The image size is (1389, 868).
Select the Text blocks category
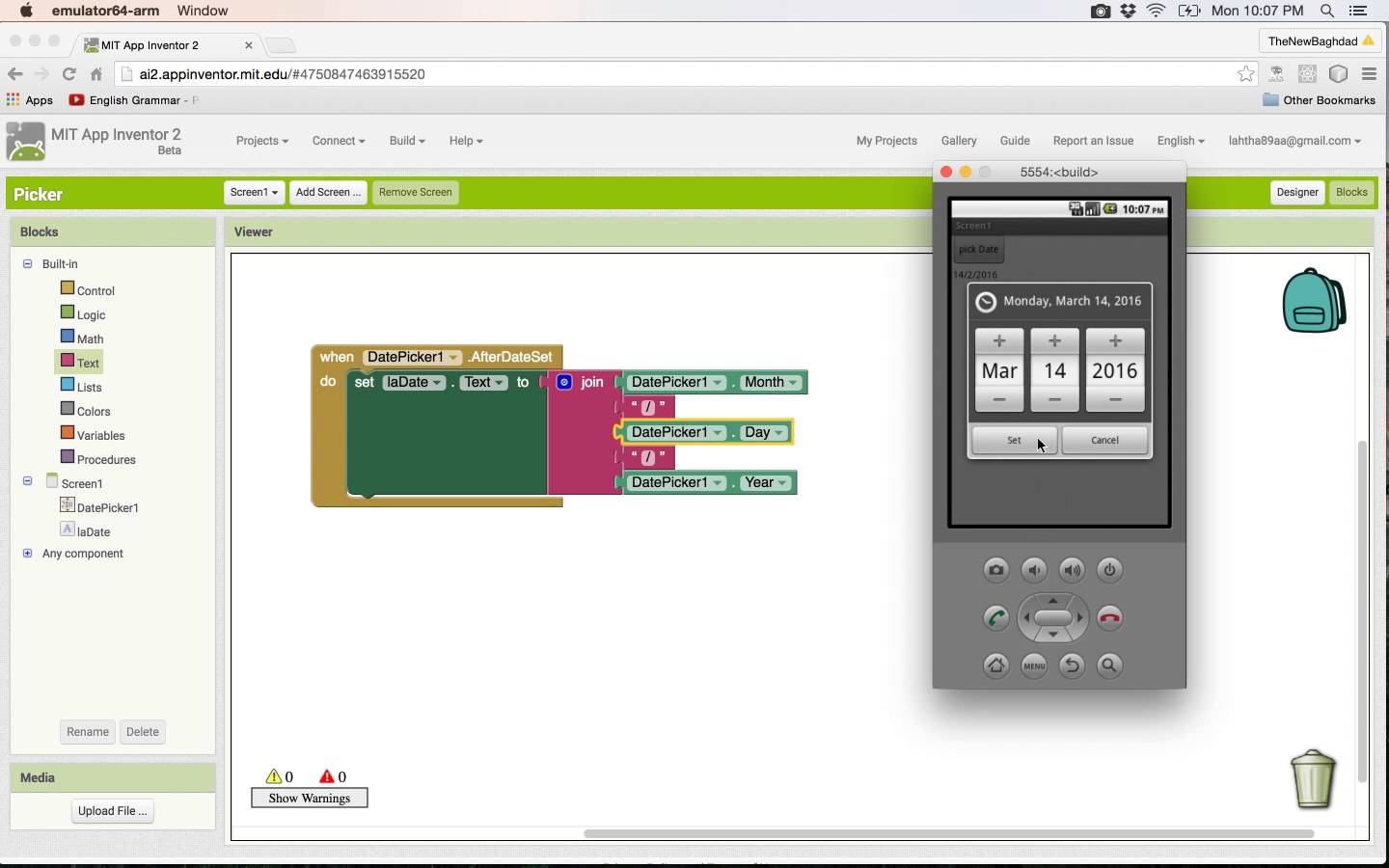(x=80, y=363)
